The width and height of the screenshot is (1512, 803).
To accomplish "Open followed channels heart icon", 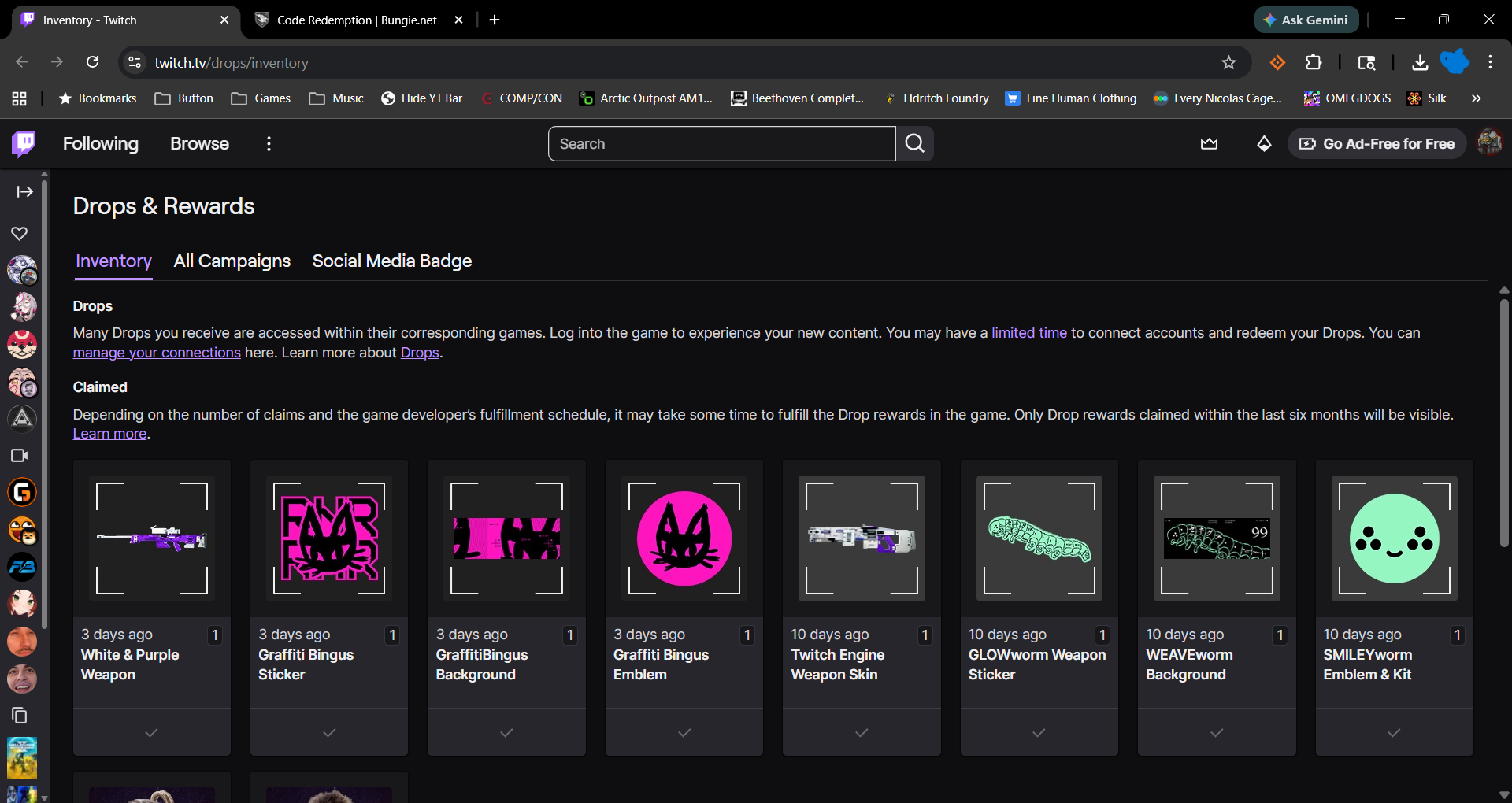I will (x=20, y=234).
